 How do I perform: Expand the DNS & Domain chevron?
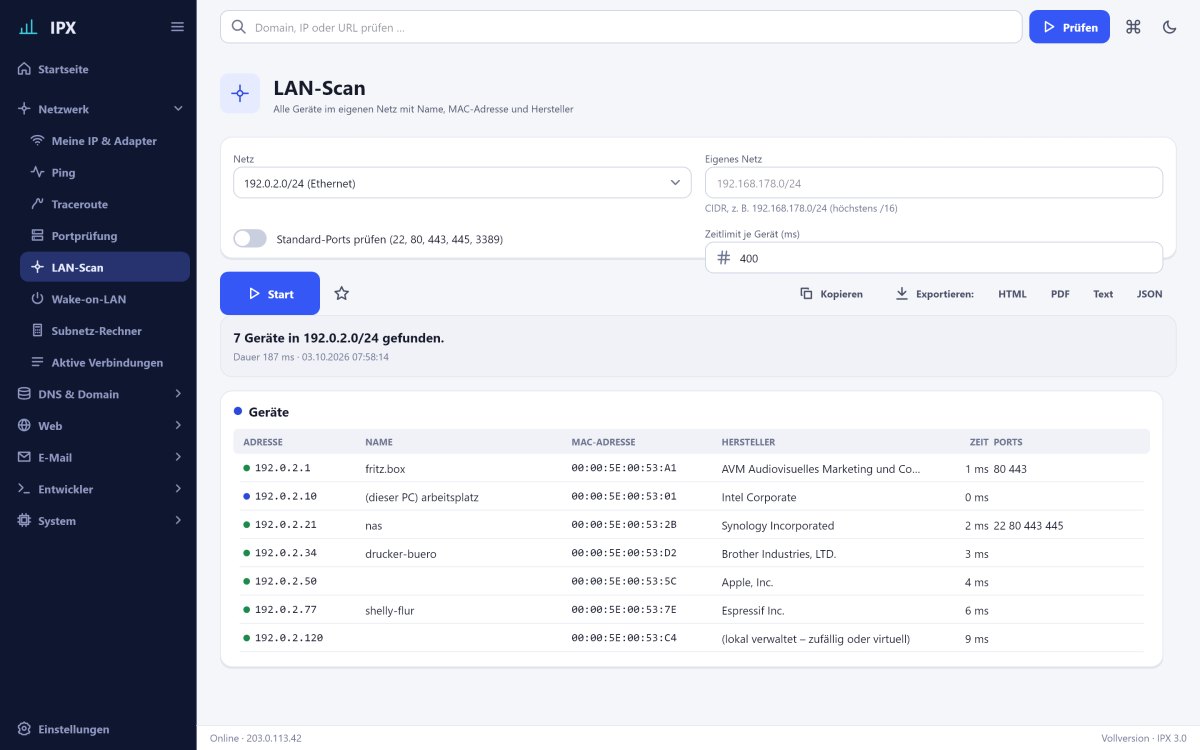tap(178, 394)
